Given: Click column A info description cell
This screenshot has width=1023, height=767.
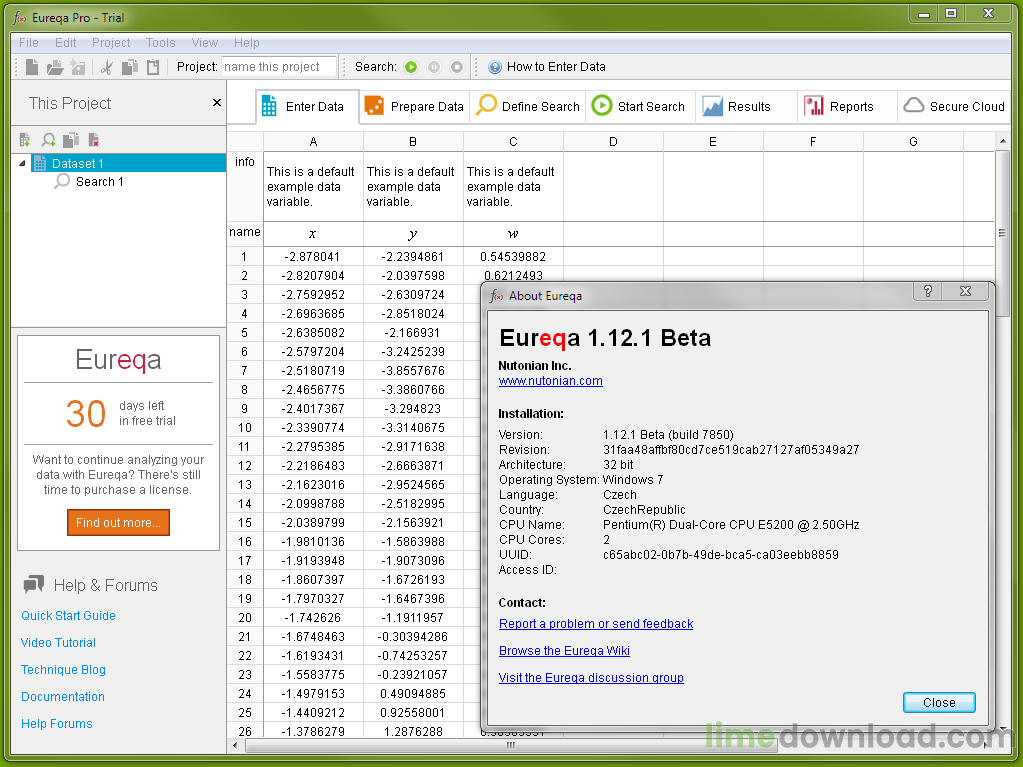Looking at the screenshot, I should click(313, 187).
